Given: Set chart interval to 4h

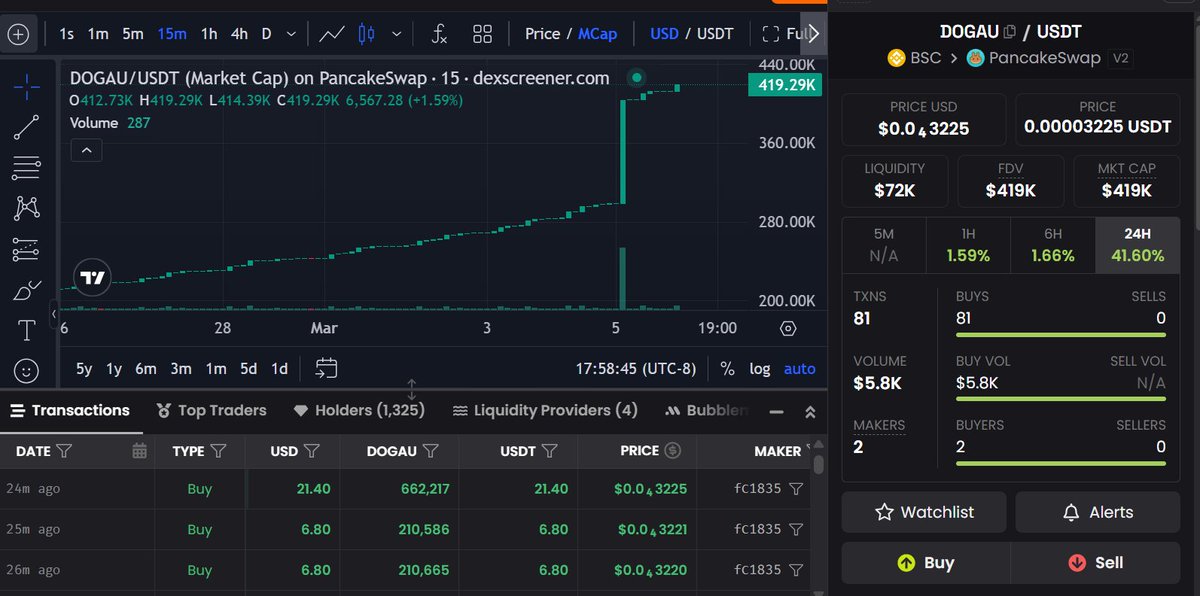Looking at the screenshot, I should 239,34.
